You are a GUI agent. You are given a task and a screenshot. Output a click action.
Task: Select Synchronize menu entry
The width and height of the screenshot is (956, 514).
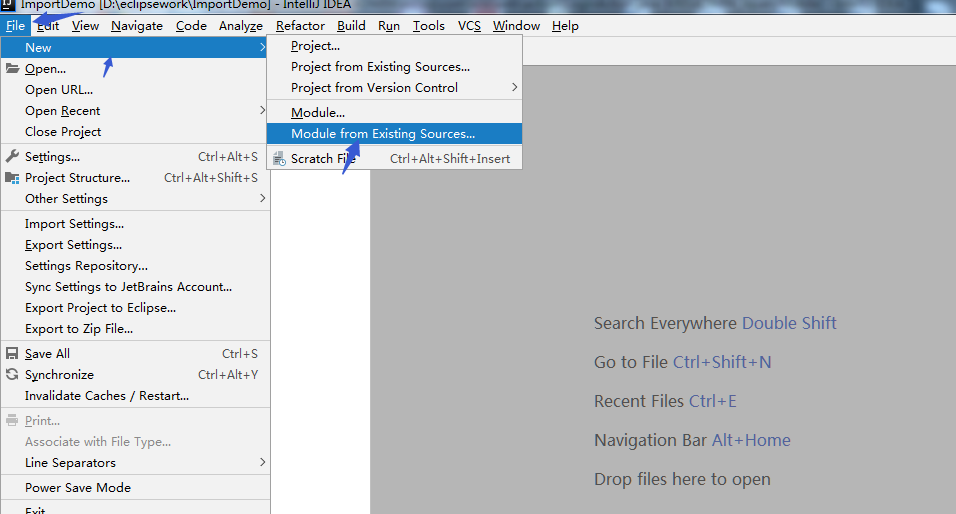pos(135,374)
